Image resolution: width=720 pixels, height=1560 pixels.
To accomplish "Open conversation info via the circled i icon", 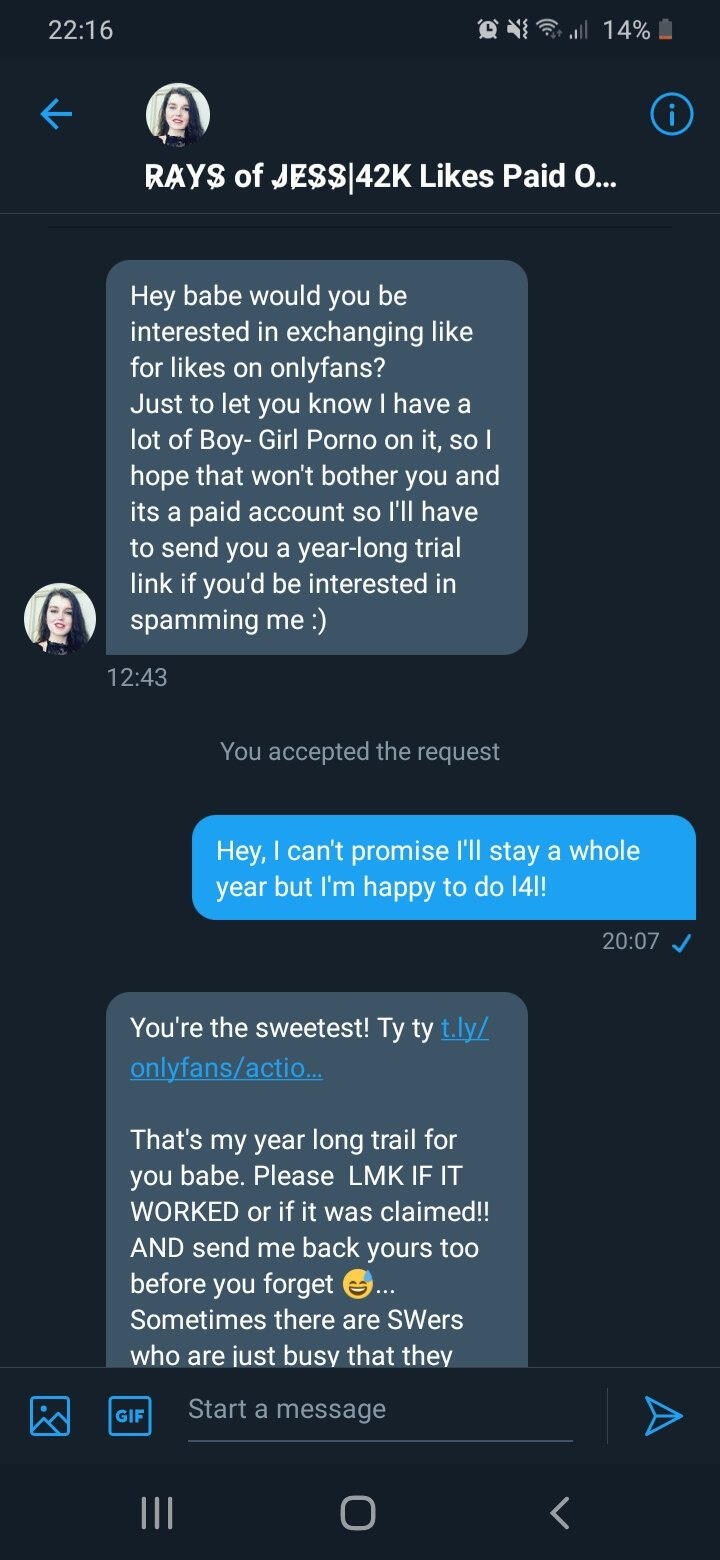I will pos(671,116).
